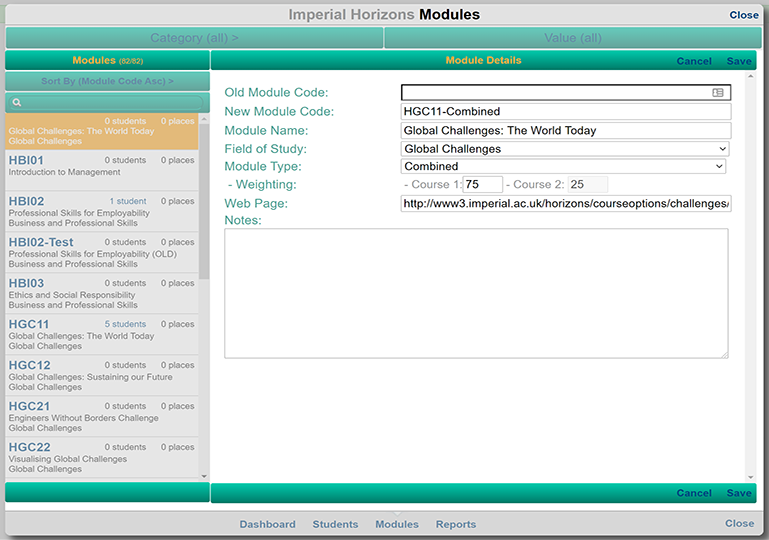
Task: Open the Sort By (Module Code Asc) menu
Action: pos(106,81)
